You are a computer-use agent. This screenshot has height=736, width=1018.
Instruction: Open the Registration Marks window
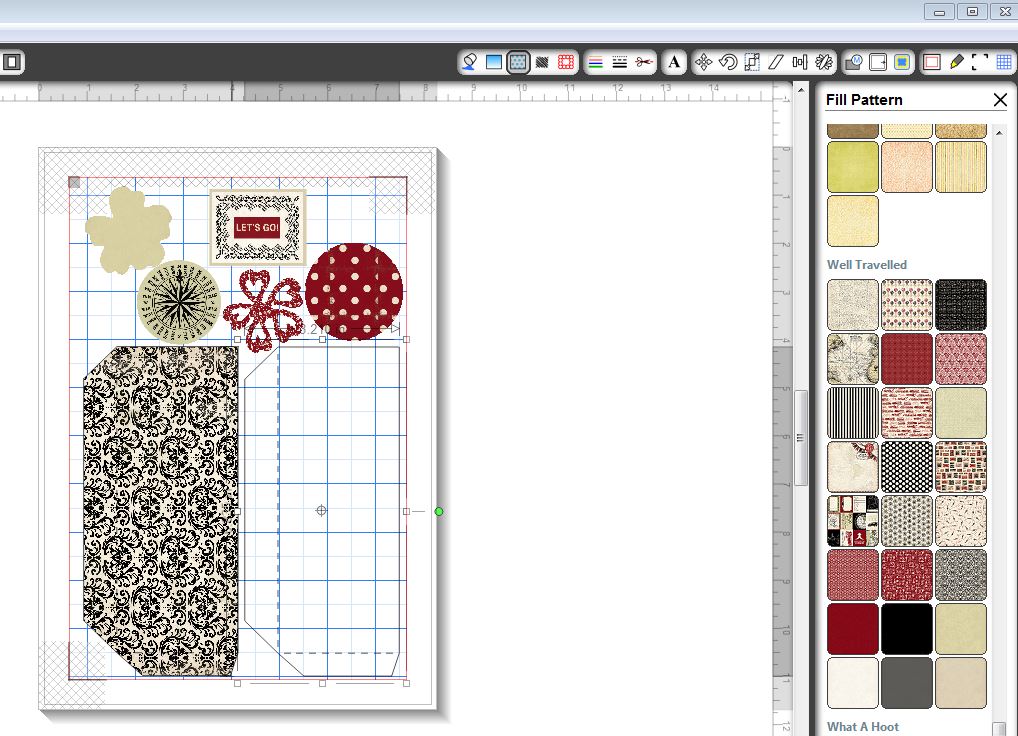(980, 62)
